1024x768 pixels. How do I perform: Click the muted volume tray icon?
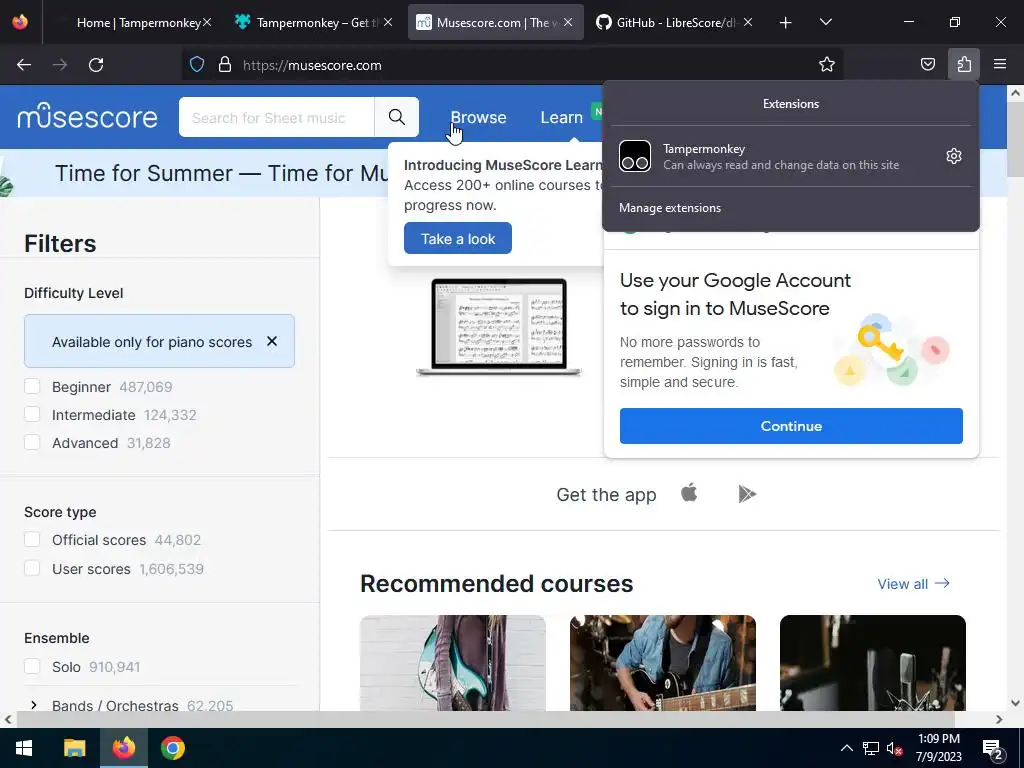click(895, 749)
